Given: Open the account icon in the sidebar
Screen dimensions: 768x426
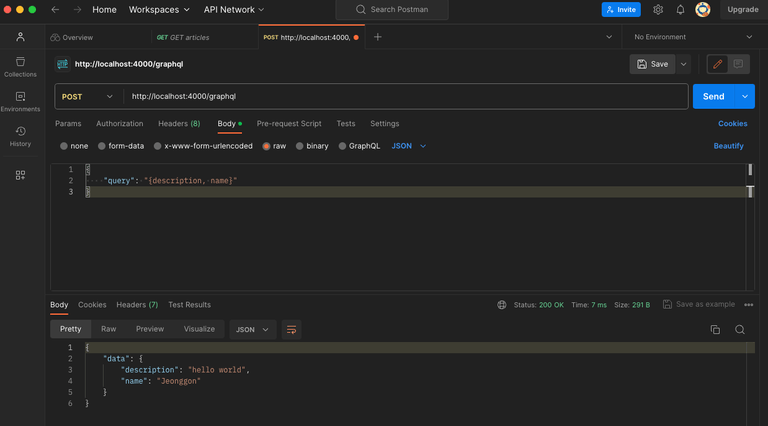Looking at the screenshot, I should [x=20, y=37].
